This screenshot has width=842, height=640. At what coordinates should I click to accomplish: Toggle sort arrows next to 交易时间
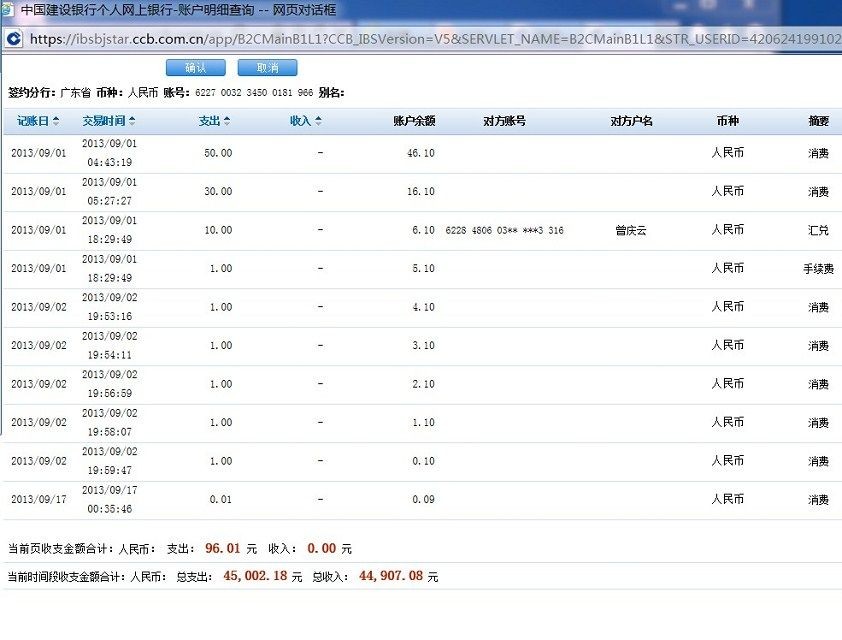pyautogui.click(x=132, y=121)
